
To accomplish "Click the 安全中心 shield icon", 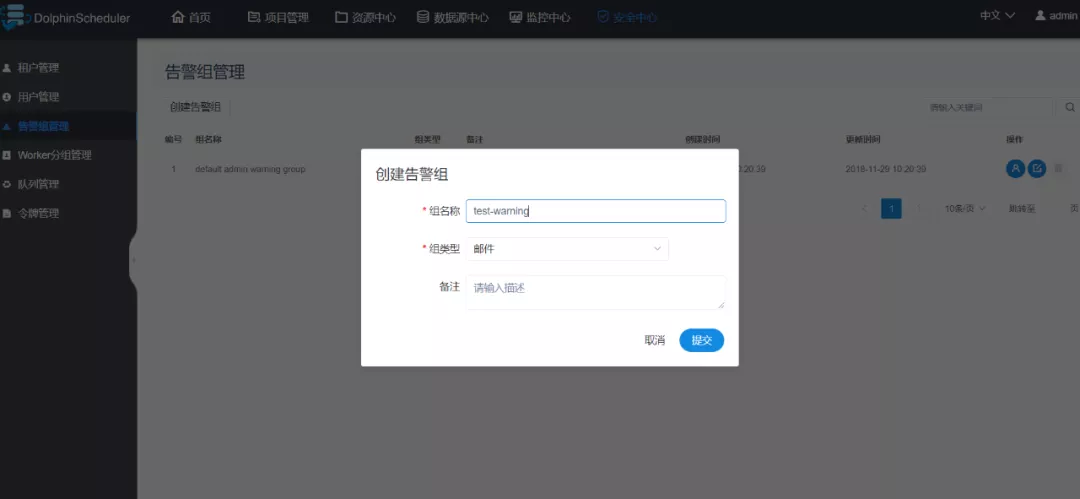I will 603,17.
